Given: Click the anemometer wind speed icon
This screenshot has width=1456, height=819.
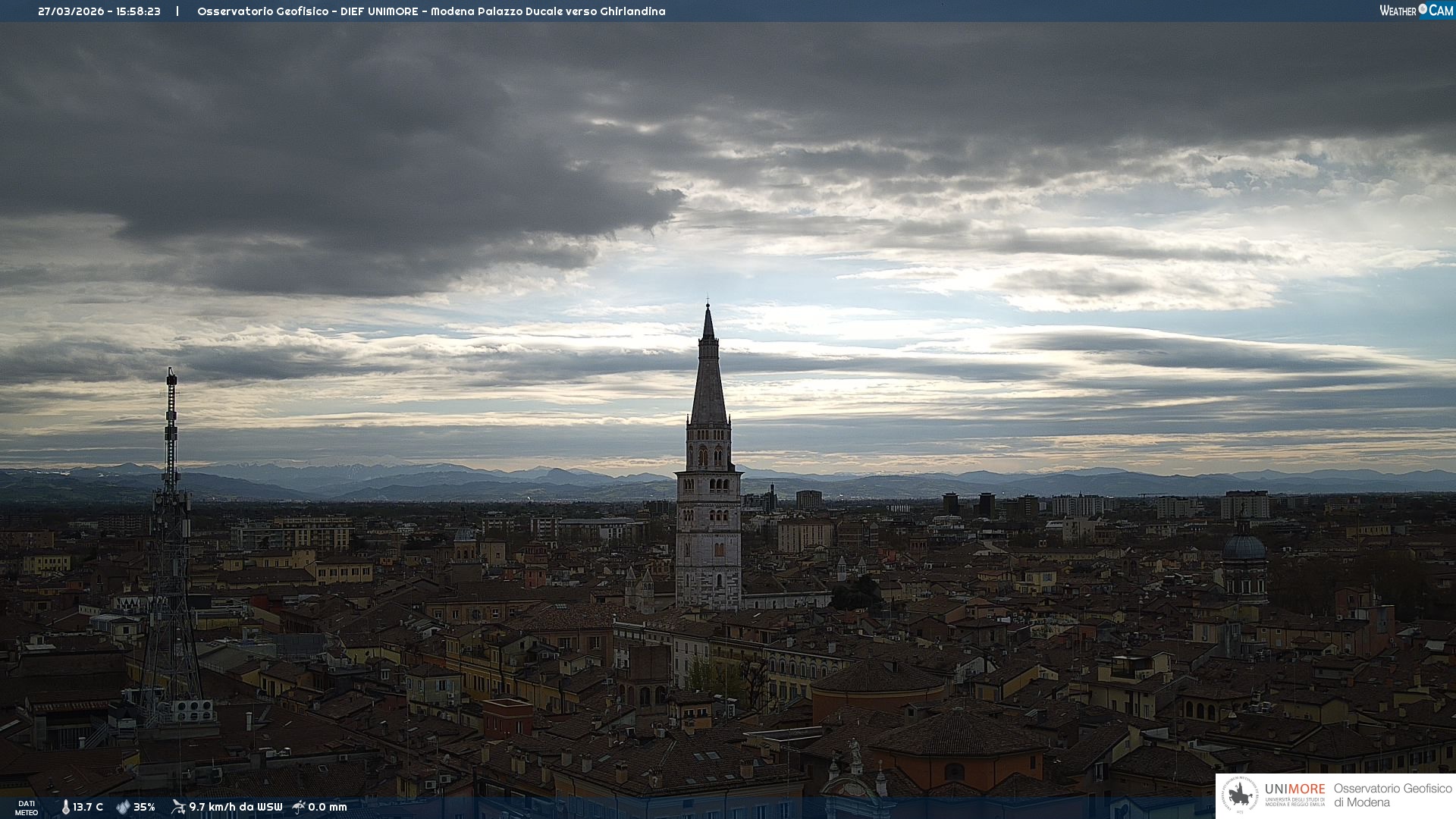Looking at the screenshot, I should coord(178,807).
